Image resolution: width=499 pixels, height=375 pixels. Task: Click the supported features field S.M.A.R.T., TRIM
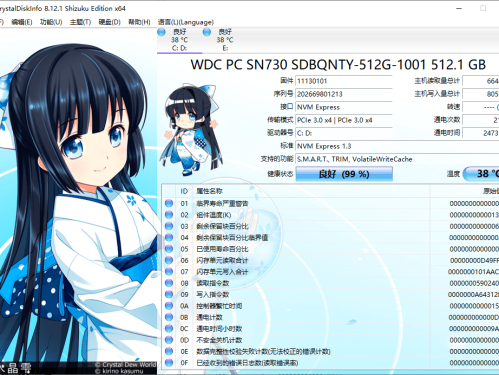[x=397, y=159]
